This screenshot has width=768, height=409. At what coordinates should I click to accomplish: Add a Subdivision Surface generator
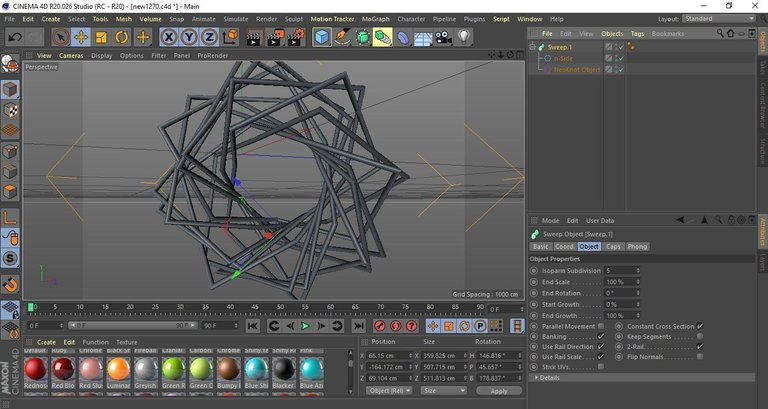362,37
